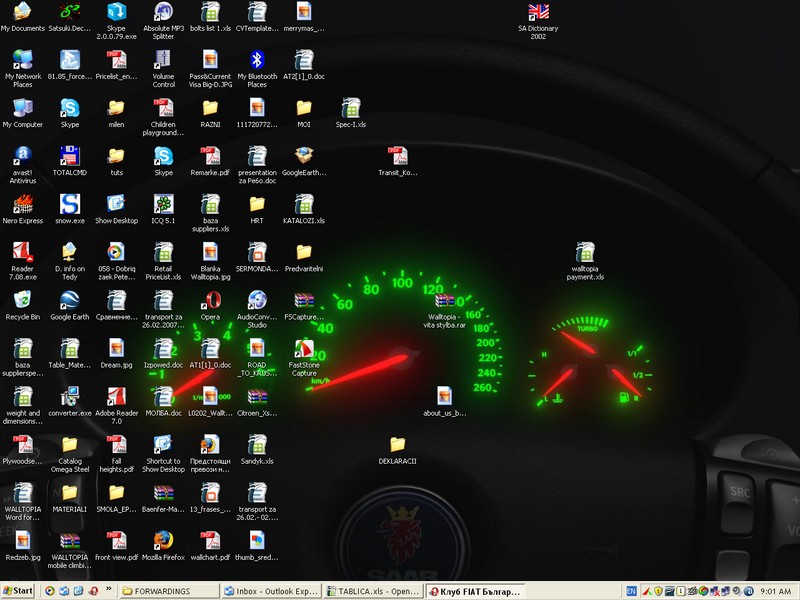The image size is (800, 600).
Task: Open the Opera browser shortcut
Action: [210, 300]
